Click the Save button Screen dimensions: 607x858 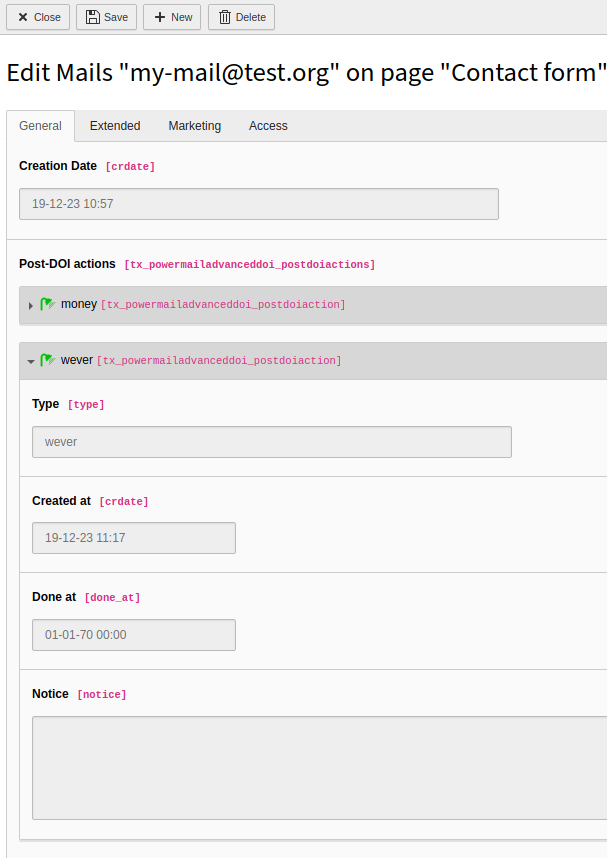click(106, 17)
